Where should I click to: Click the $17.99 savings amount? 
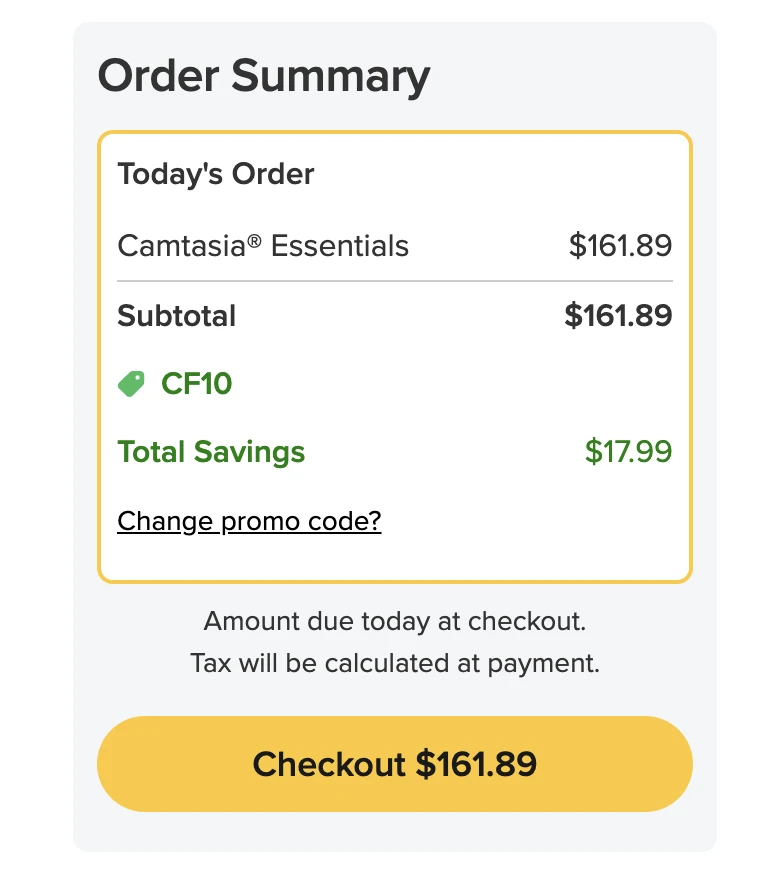628,451
